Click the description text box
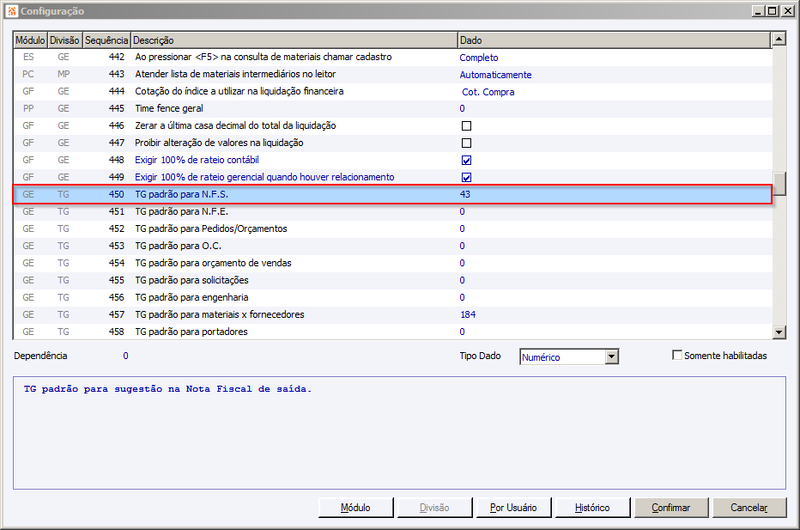800x530 pixels. [x=399, y=433]
